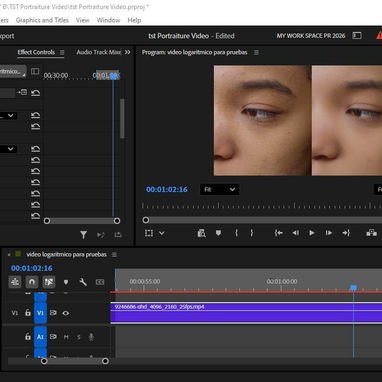Click Play in the Program monitor

(x=312, y=233)
